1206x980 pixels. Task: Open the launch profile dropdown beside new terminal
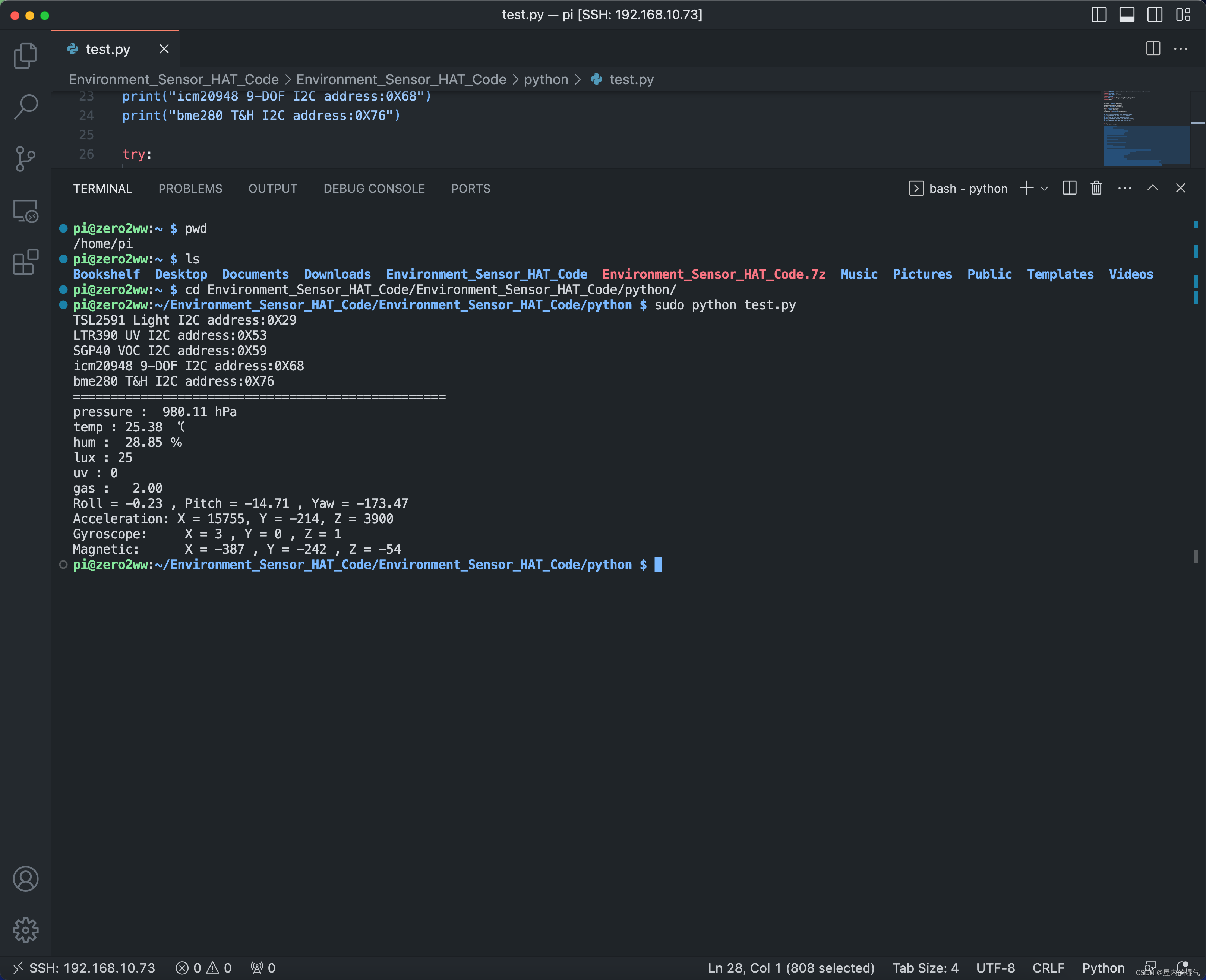(1045, 189)
